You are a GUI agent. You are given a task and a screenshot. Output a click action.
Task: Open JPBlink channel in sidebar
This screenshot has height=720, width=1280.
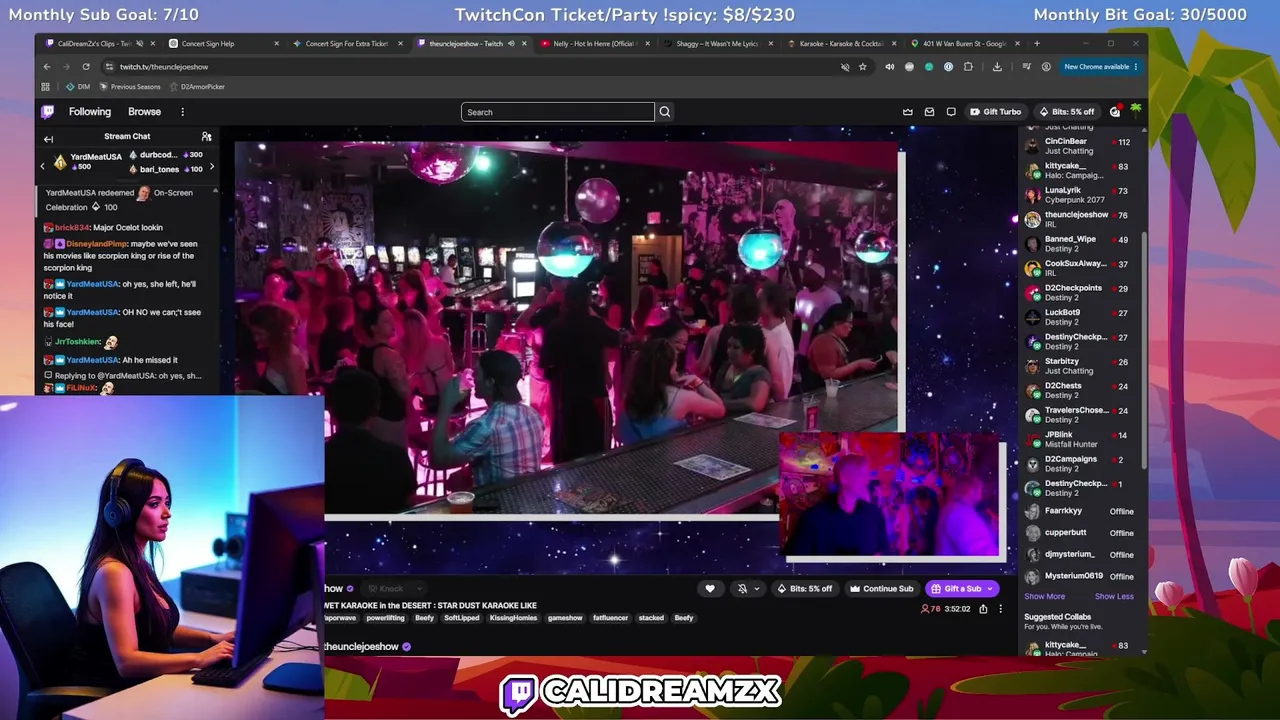(x=1080, y=439)
